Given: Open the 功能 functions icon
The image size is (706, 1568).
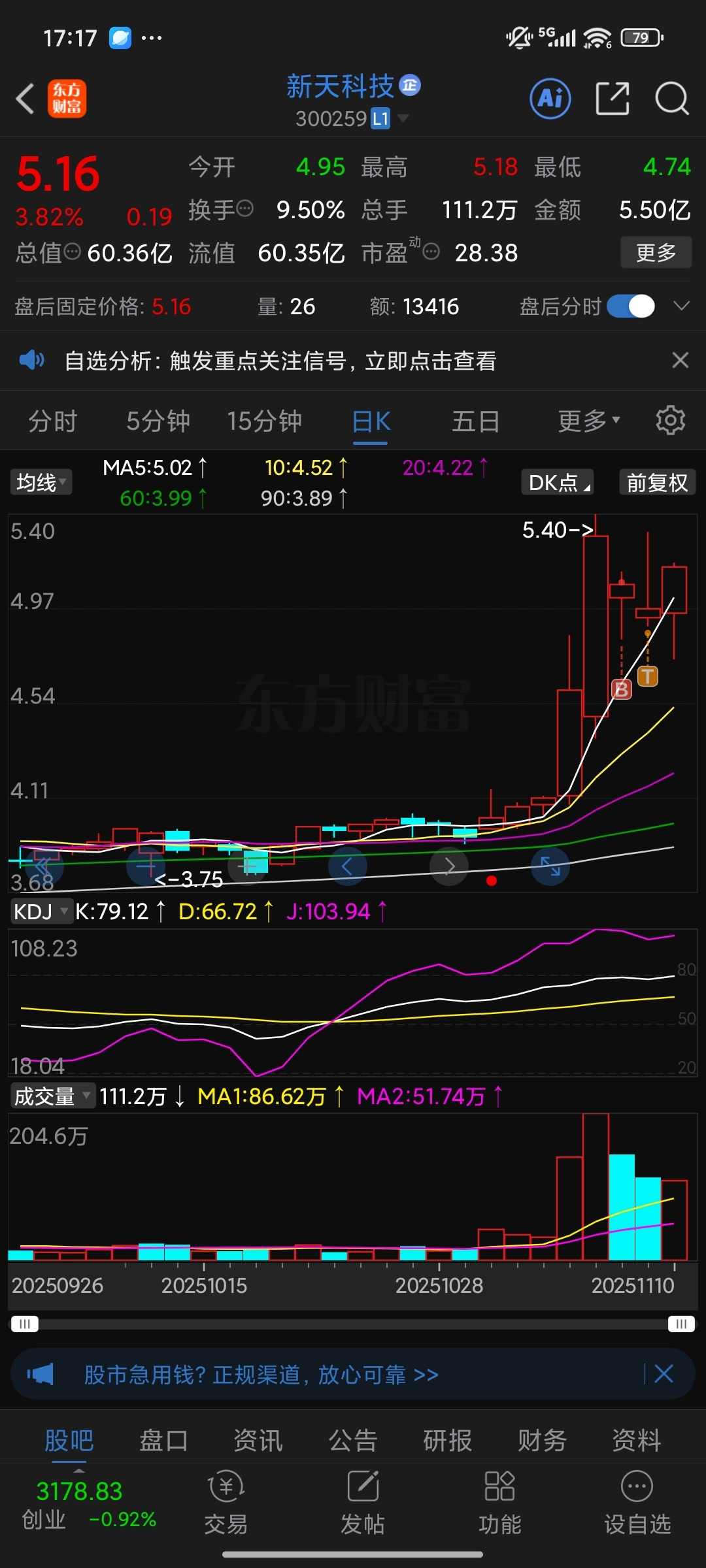Looking at the screenshot, I should point(500,1503).
